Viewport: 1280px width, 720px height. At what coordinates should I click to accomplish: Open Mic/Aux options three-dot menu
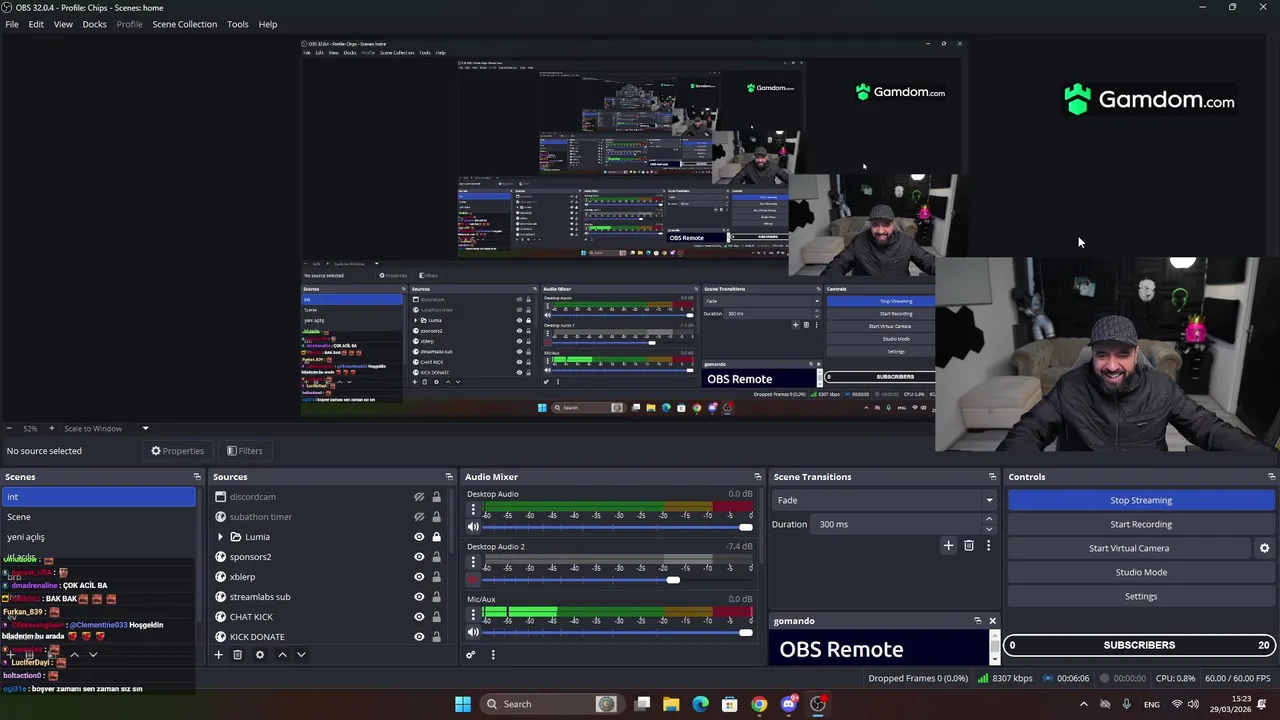pyautogui.click(x=473, y=614)
